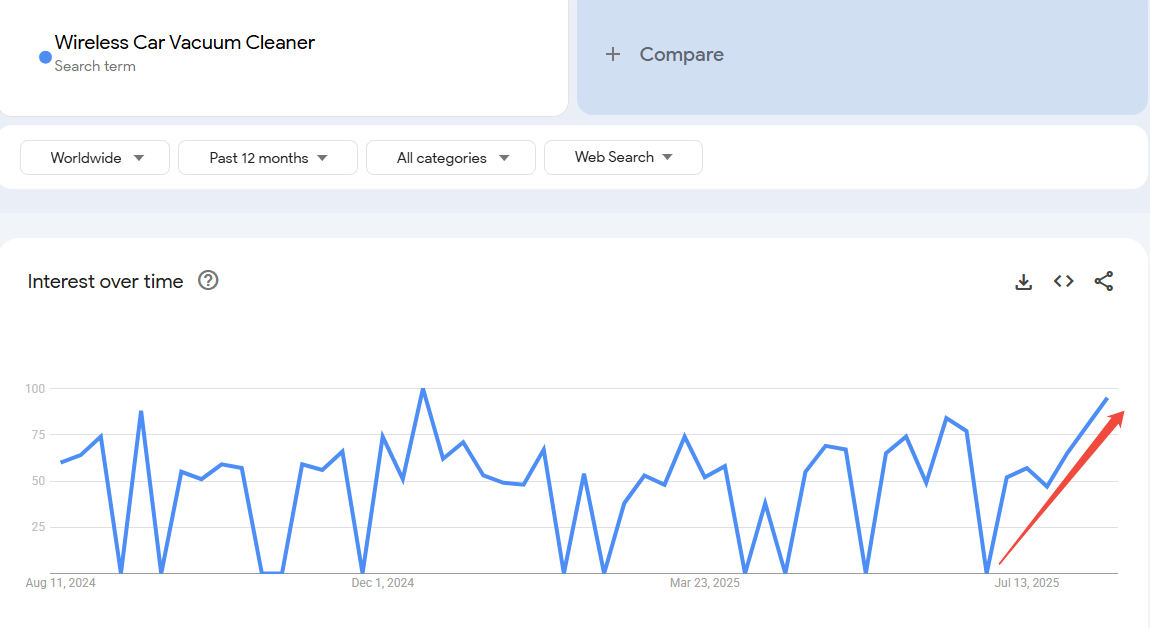Screen dimensions: 1150x628
Task: Open the Web Search type dropdown
Action: pos(623,157)
